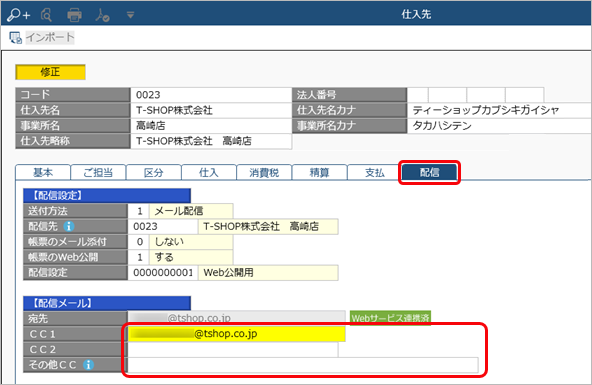The image size is (592, 385).
Task: Click the その他CC info icon
Action: (x=88, y=365)
